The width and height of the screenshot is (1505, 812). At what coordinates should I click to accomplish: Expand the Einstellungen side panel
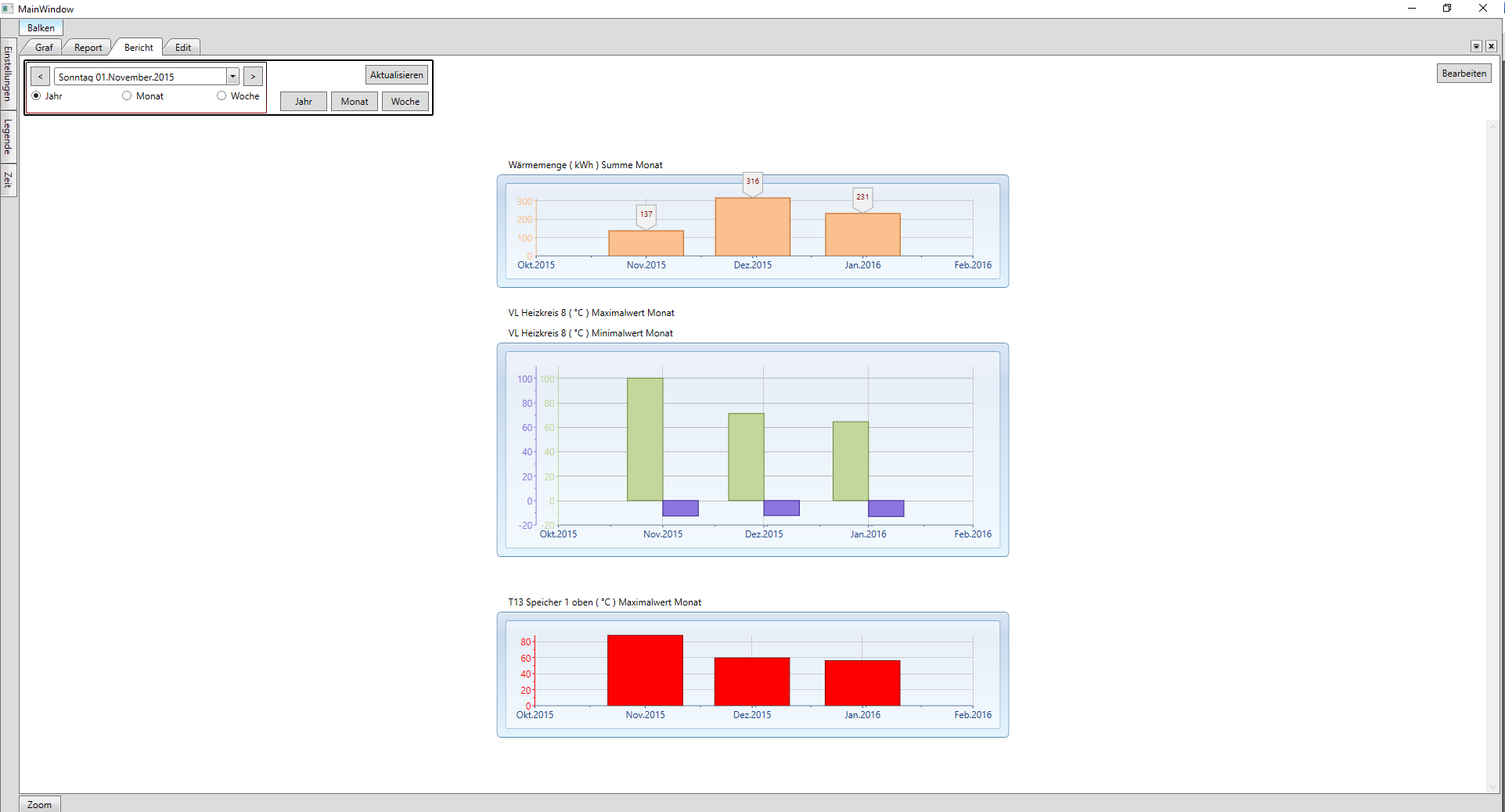click(x=8, y=74)
